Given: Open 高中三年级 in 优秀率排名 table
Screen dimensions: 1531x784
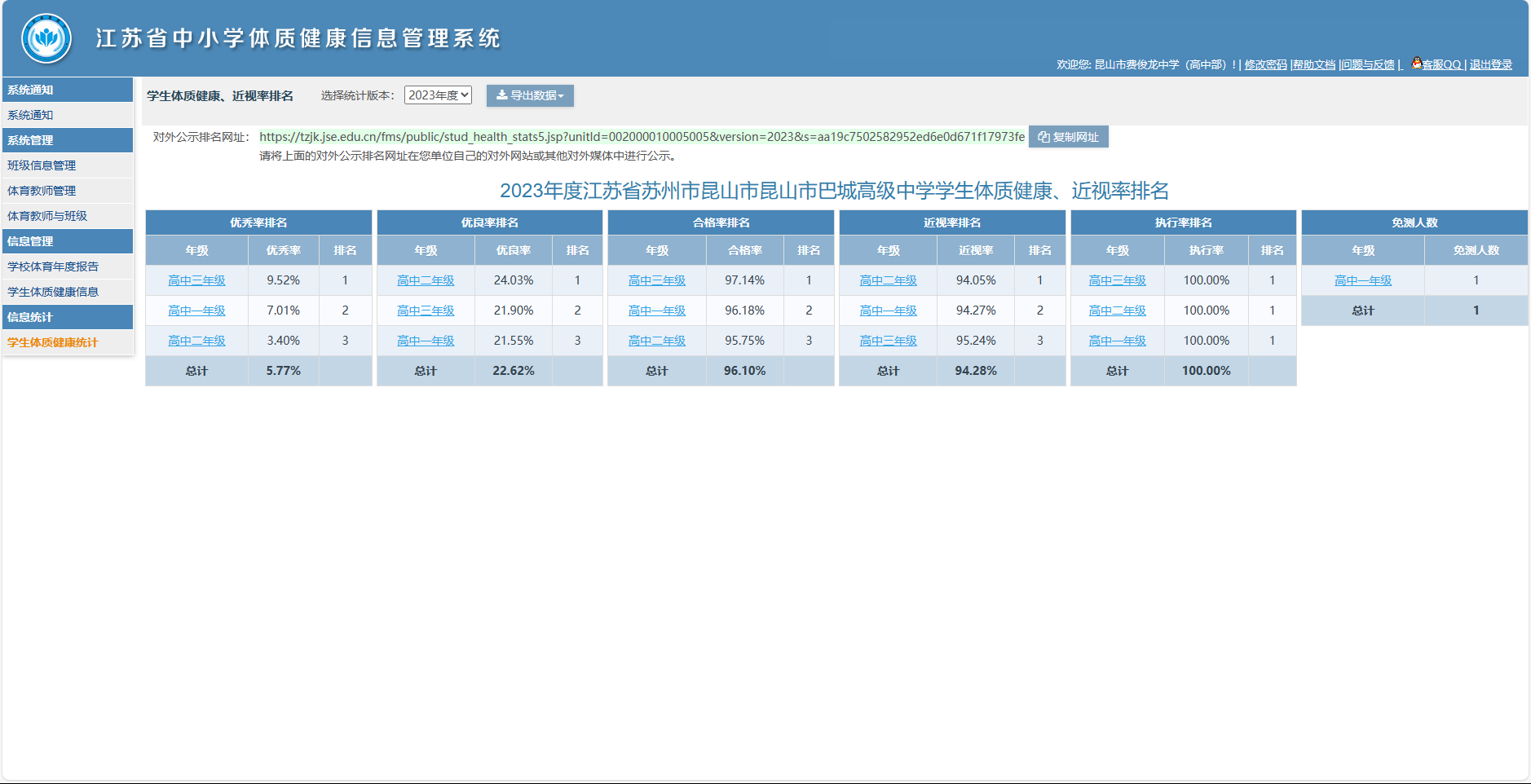Looking at the screenshot, I should click(196, 280).
